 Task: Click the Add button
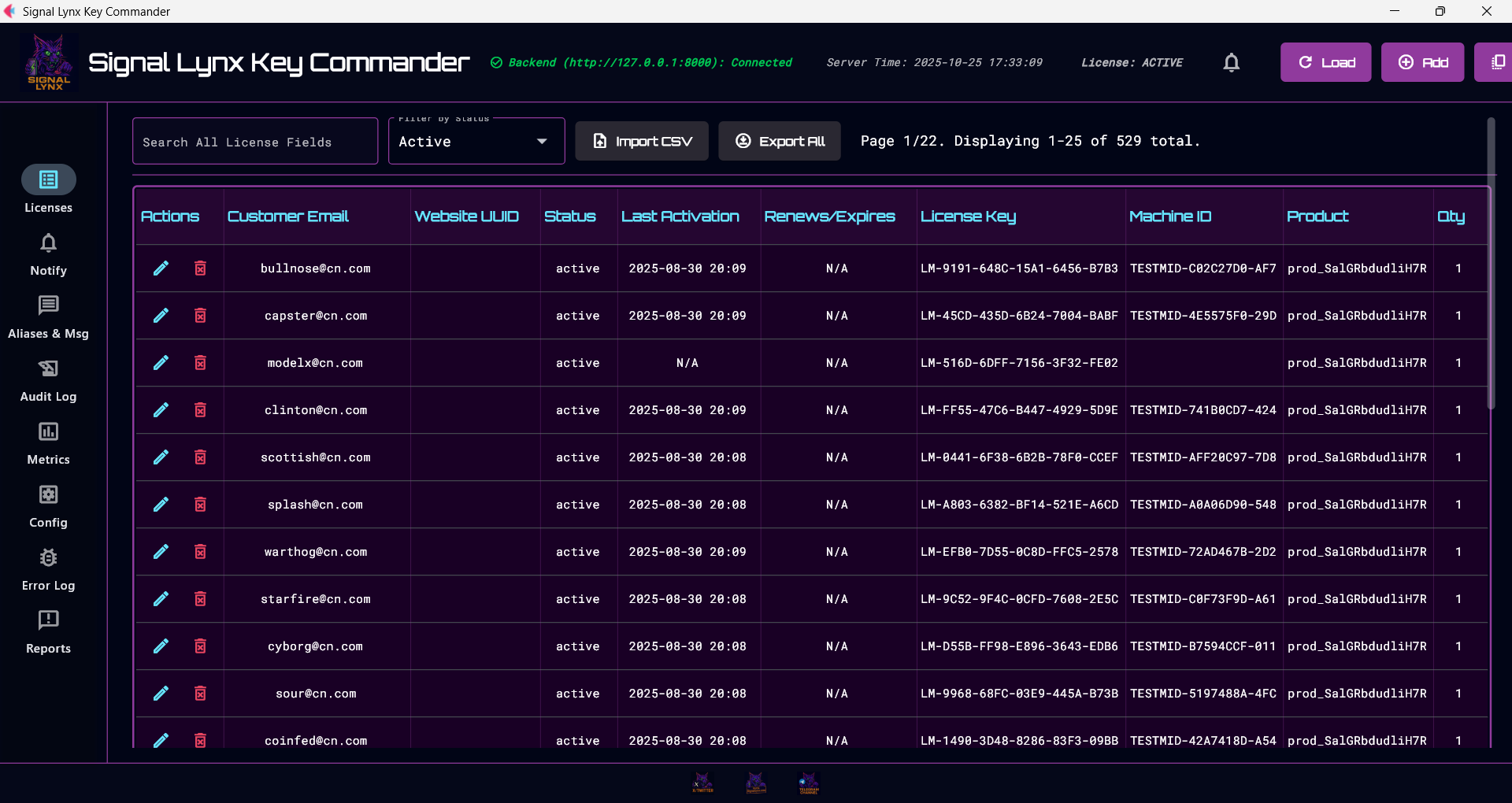coord(1422,62)
